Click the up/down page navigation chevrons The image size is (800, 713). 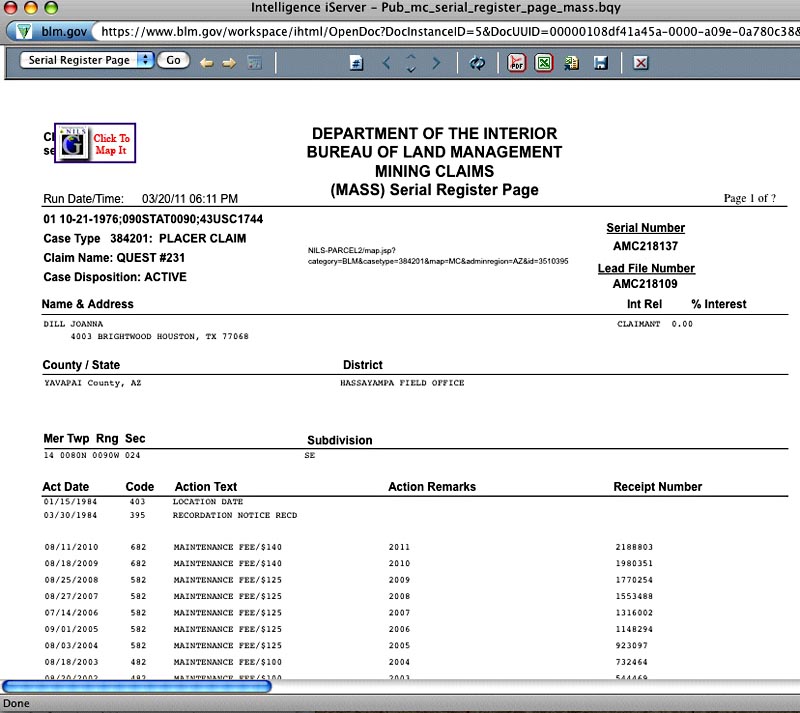click(x=411, y=63)
